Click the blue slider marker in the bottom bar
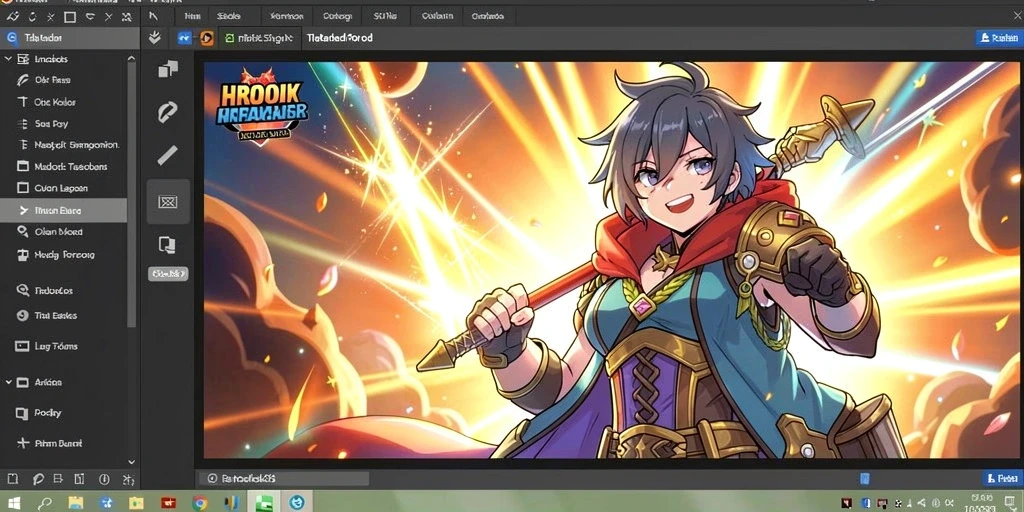Viewport: 1024px width, 512px height. 865,479
